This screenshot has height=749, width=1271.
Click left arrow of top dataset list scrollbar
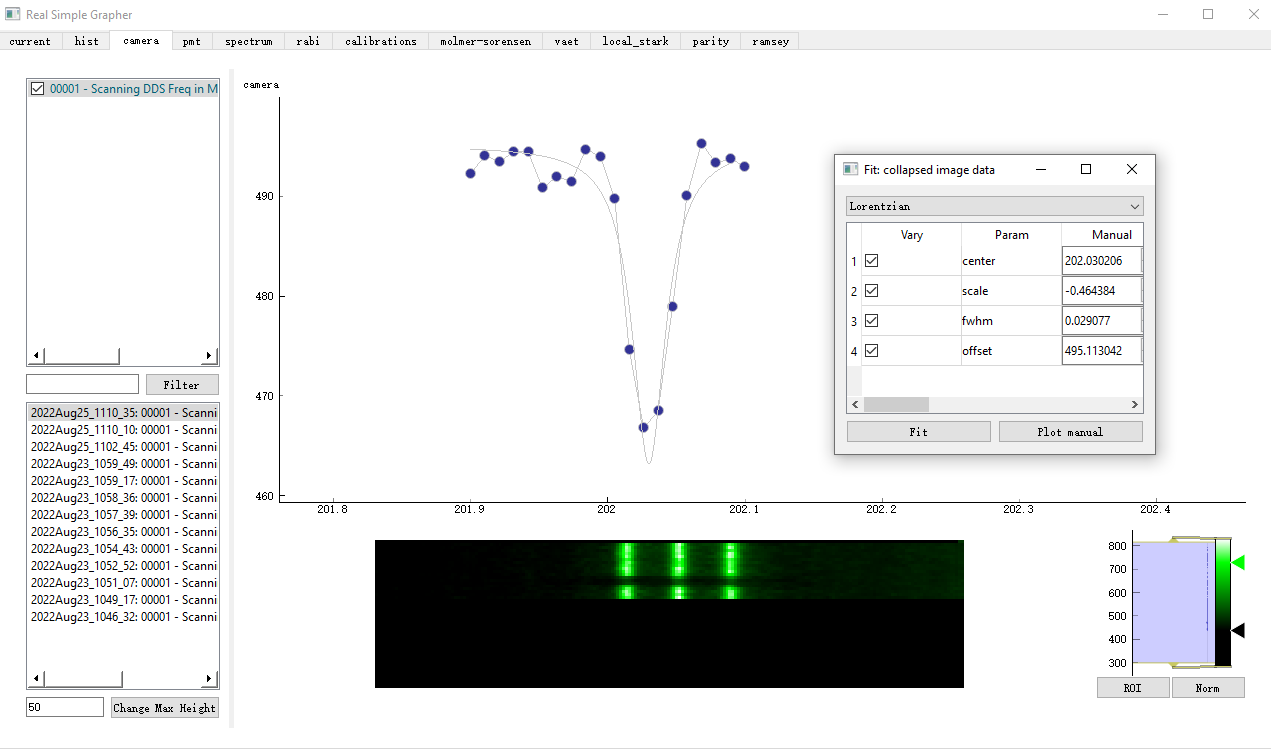(x=36, y=356)
